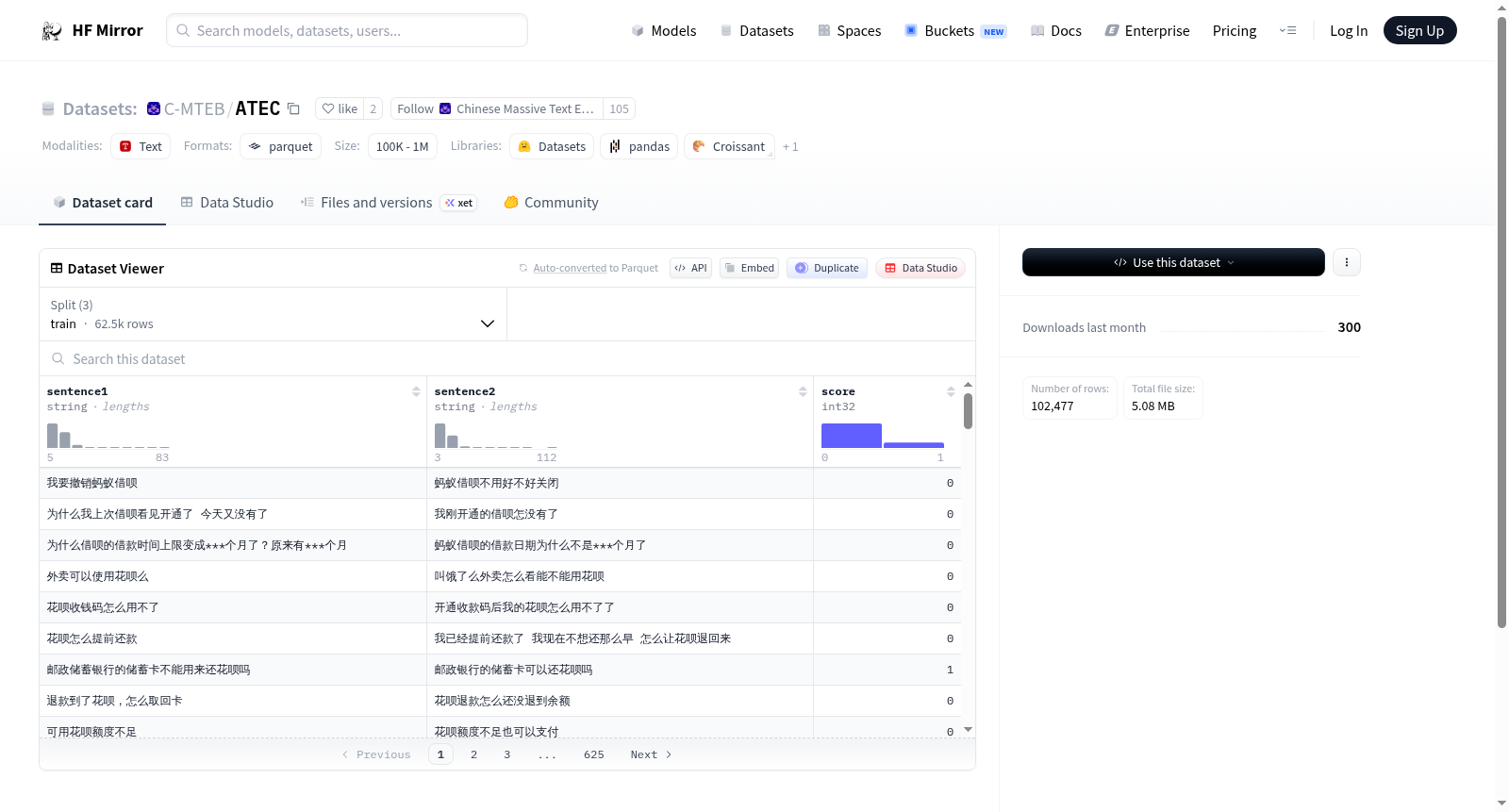Show the +1 more libraries
The image size is (1509, 812).
pos(790,147)
